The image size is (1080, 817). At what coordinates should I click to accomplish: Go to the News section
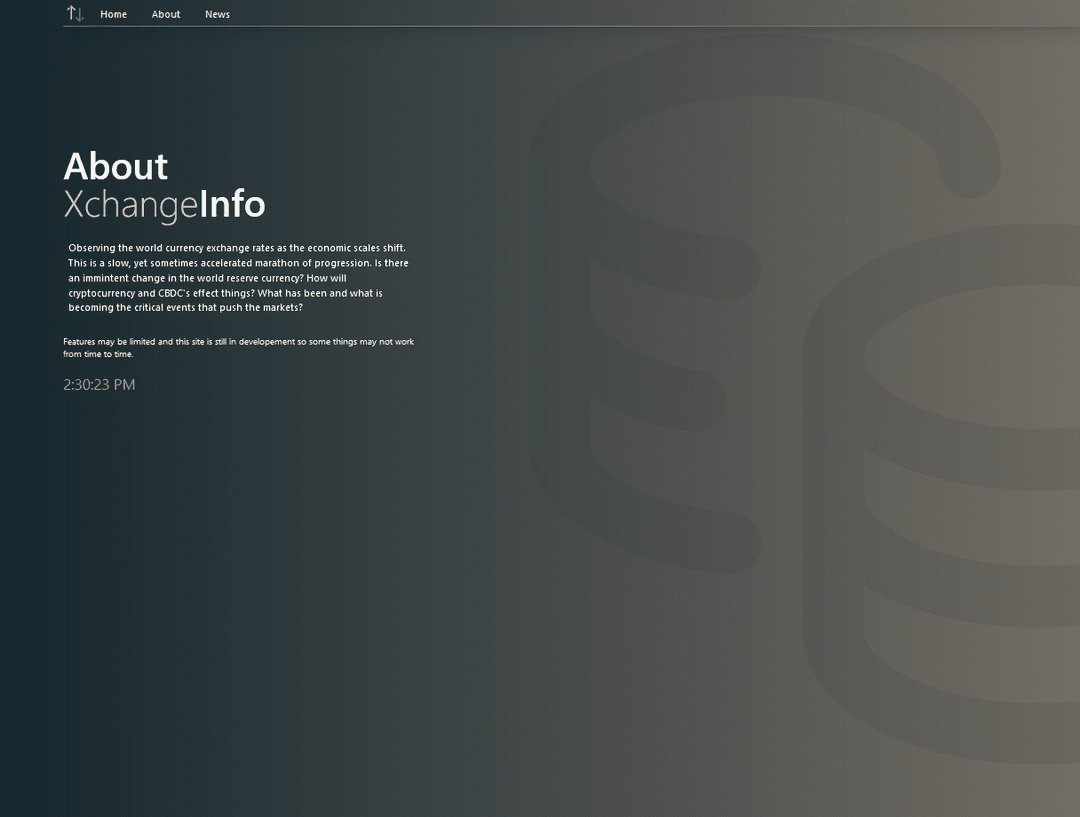[x=217, y=14]
